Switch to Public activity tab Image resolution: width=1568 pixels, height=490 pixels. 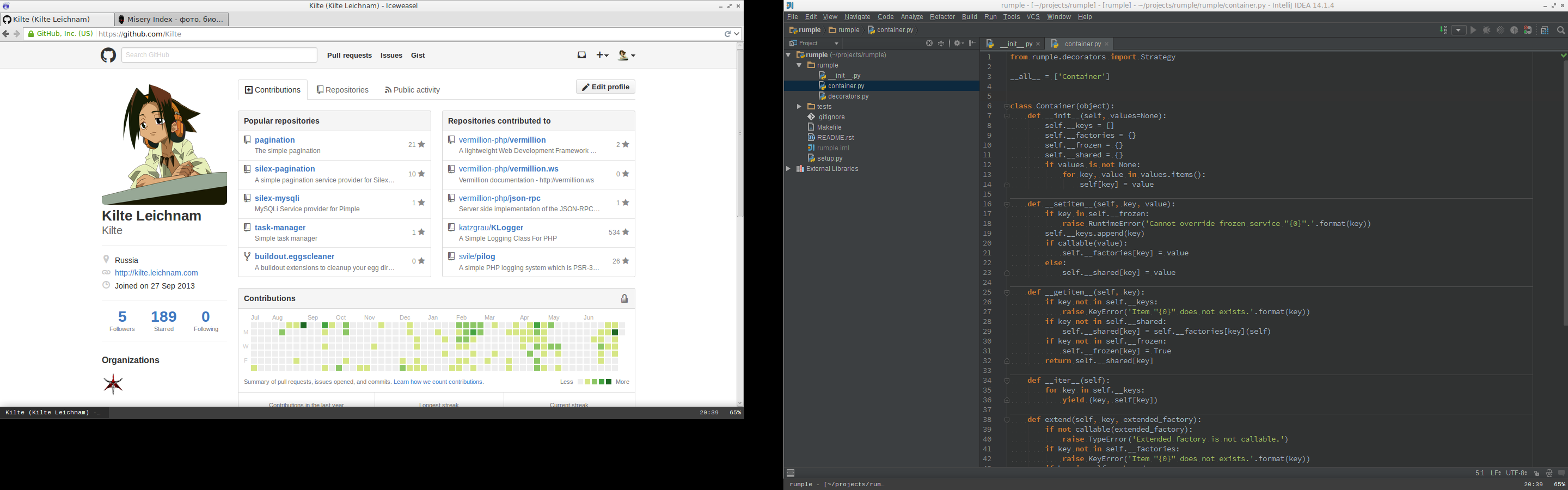click(412, 90)
